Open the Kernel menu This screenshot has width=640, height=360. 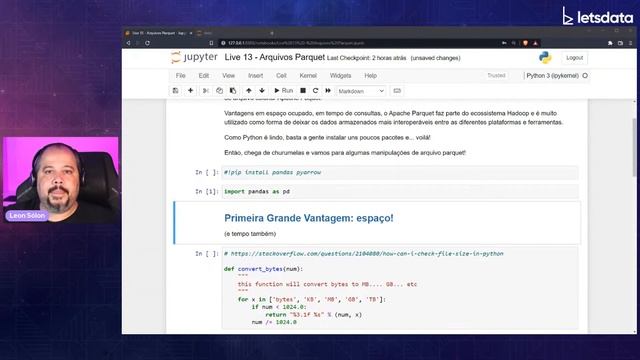click(308, 76)
